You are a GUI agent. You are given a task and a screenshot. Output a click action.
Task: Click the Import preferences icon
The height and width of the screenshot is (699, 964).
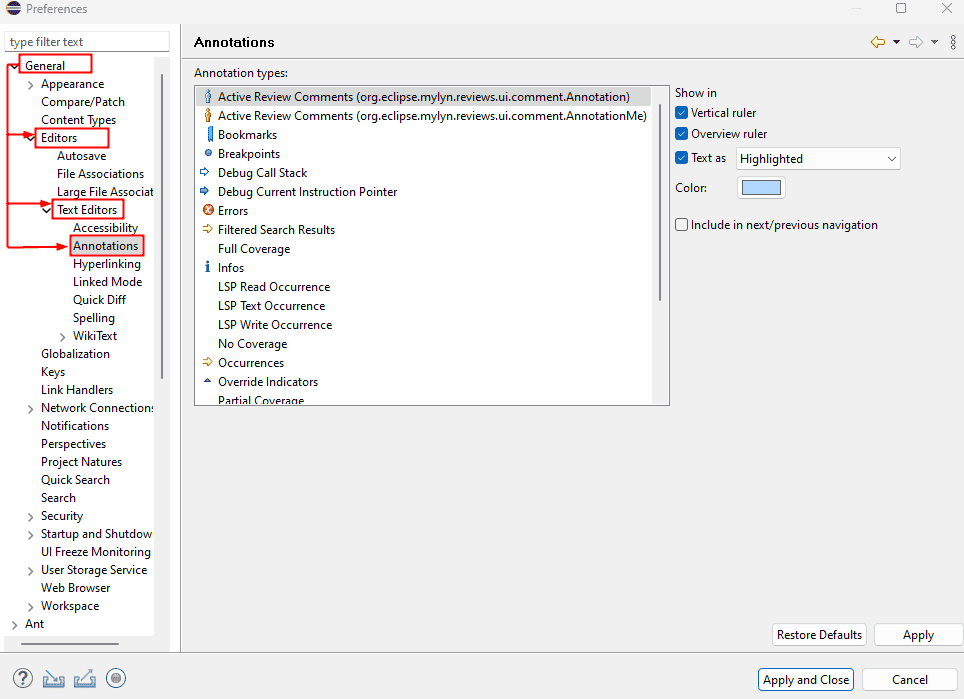pyautogui.click(x=53, y=679)
